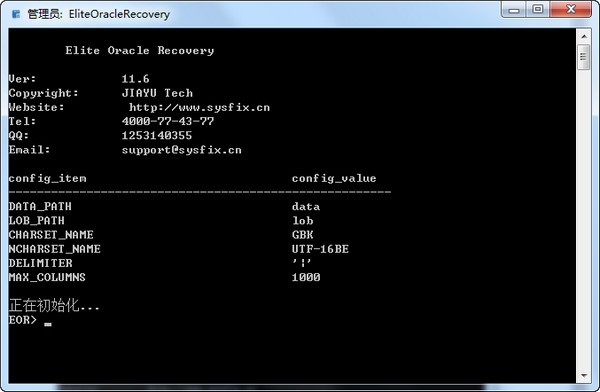Viewport: 600px width, 392px height.
Task: Click the support@sysfix.cn email text
Action: (x=181, y=150)
